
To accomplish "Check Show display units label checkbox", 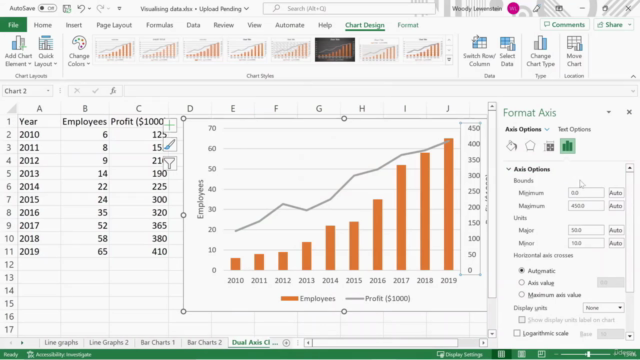I will (522, 320).
